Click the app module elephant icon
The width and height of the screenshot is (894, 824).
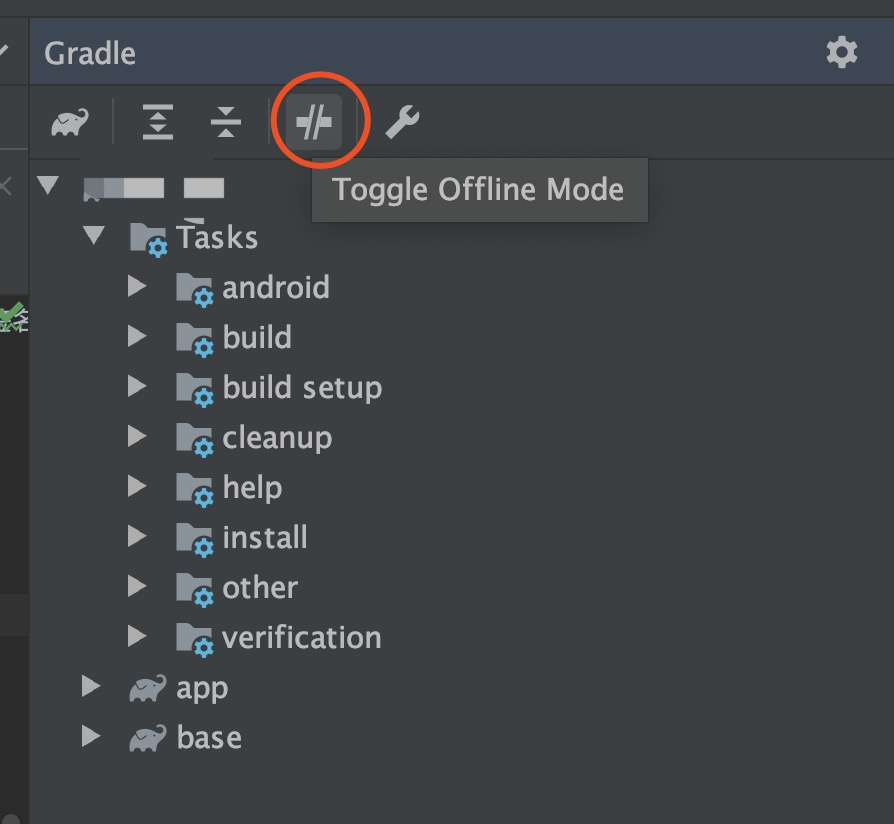148,688
